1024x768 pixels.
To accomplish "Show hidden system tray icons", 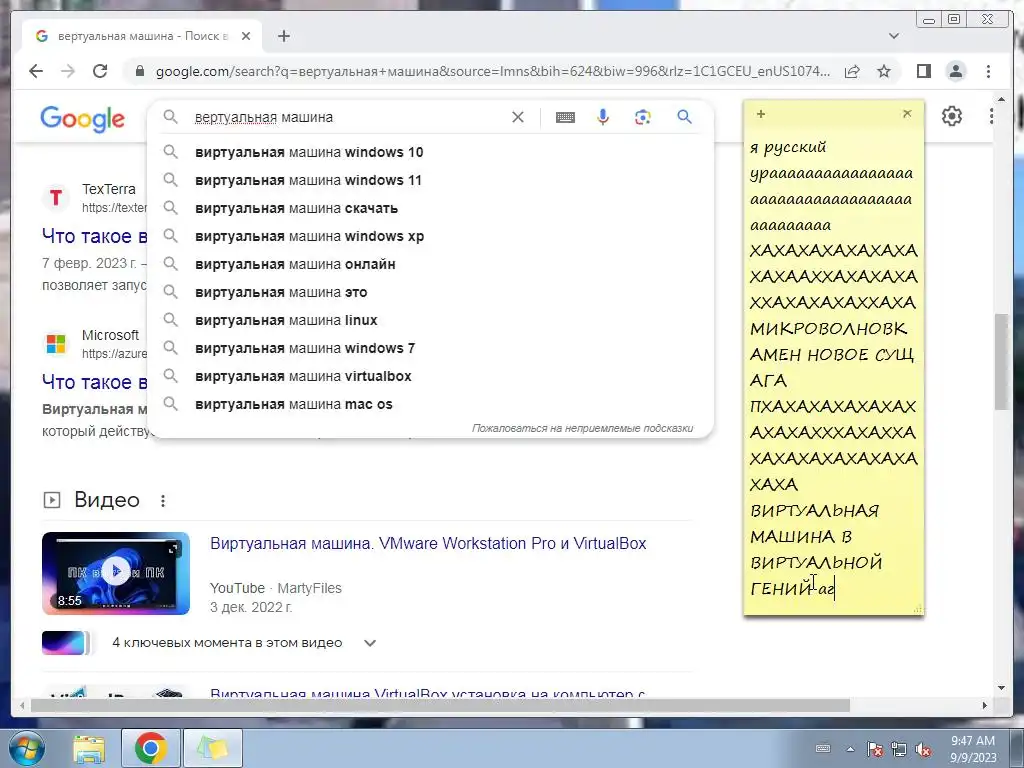I will point(850,749).
